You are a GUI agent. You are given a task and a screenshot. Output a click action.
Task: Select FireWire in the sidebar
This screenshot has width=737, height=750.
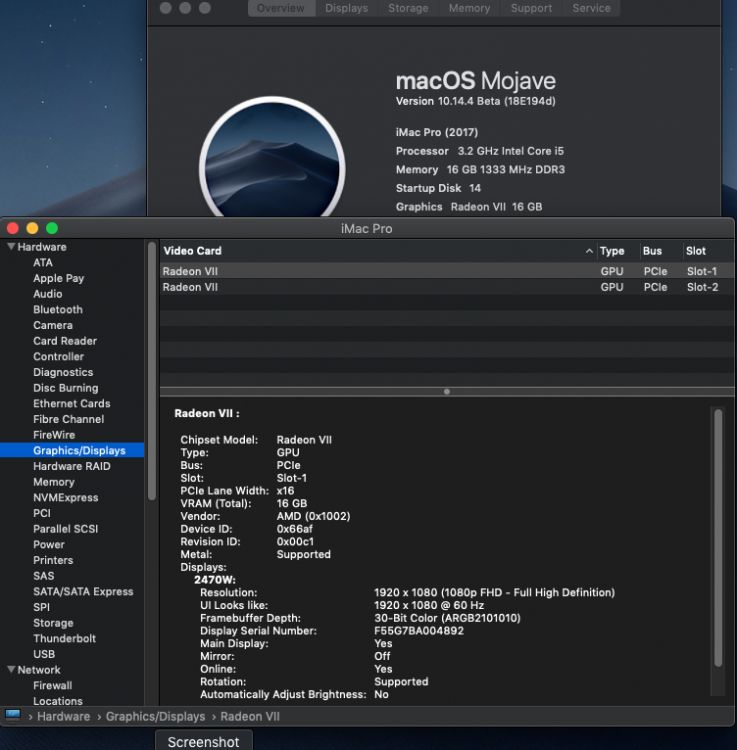pyautogui.click(x=54, y=435)
